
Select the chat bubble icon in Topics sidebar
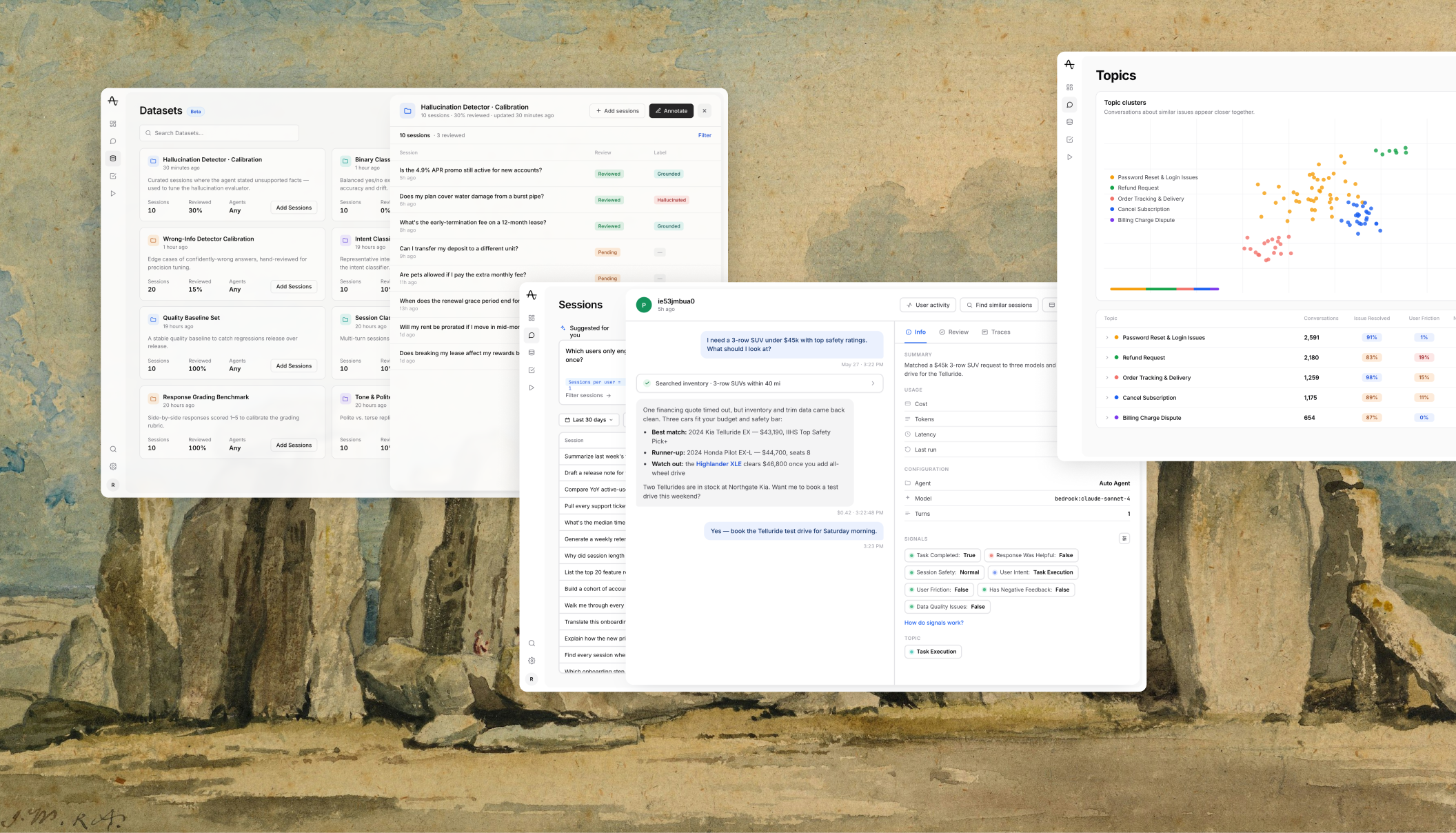click(1069, 105)
